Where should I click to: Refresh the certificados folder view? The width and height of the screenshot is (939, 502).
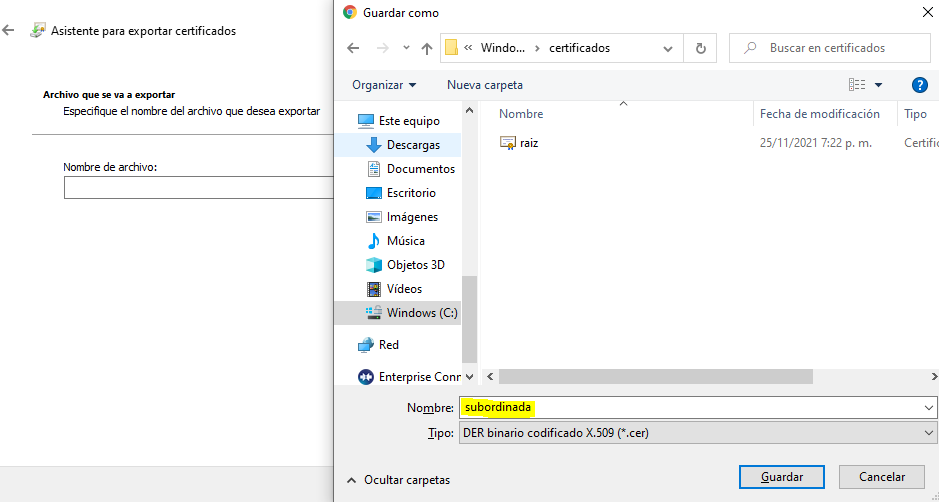700,48
